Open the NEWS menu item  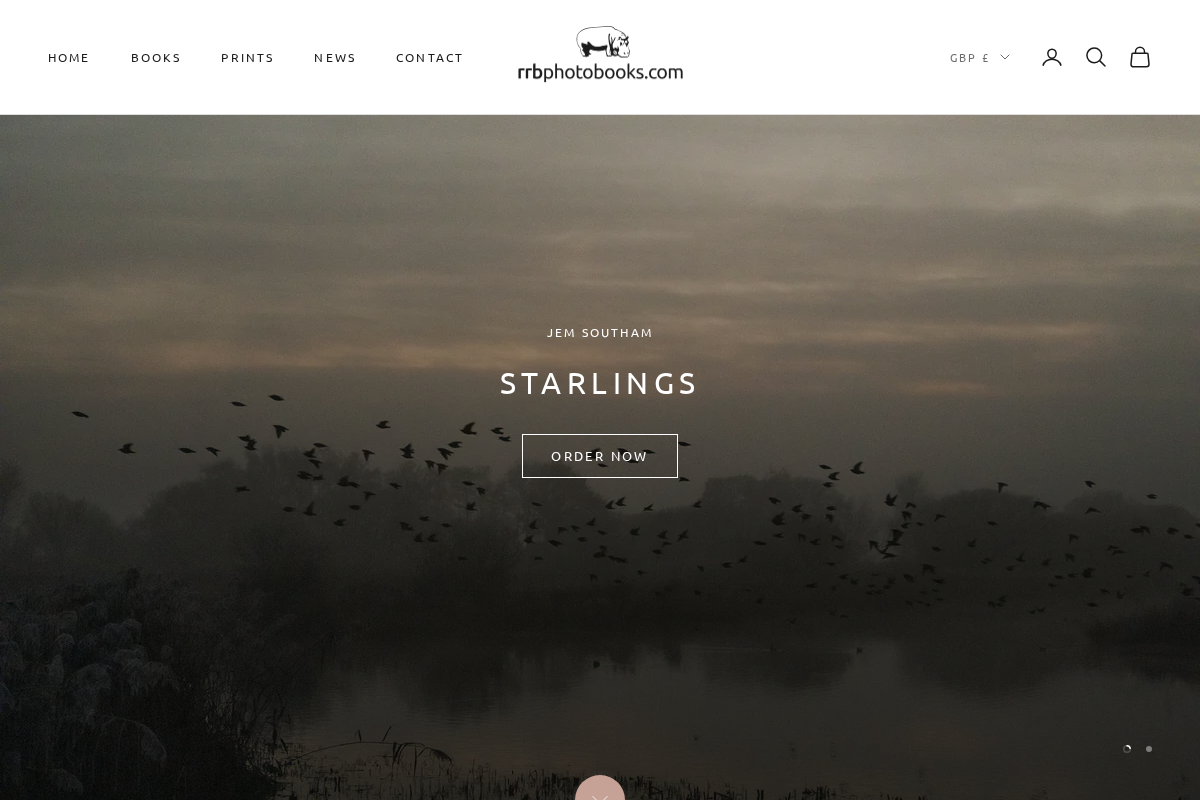(x=335, y=58)
